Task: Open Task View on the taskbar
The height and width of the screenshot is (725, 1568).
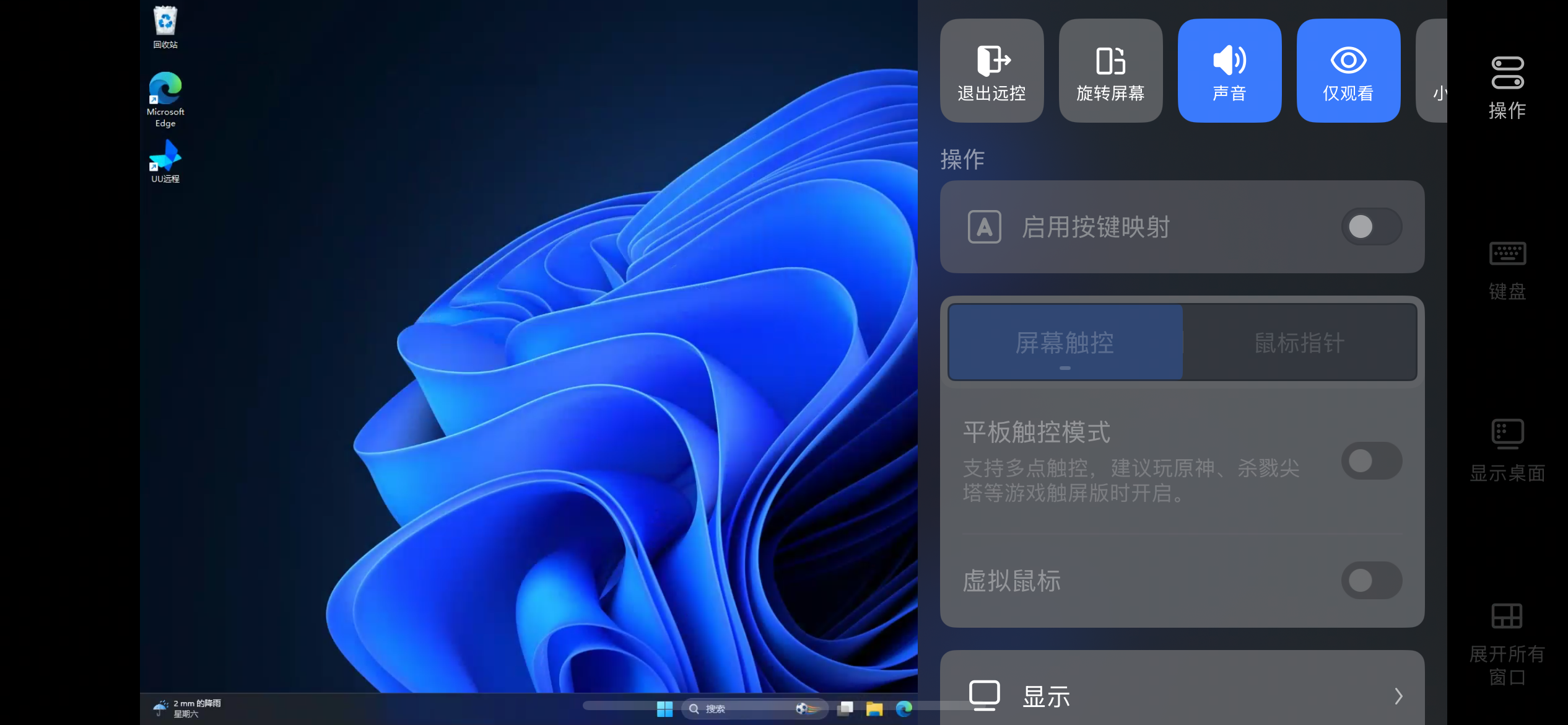Action: coord(845,709)
